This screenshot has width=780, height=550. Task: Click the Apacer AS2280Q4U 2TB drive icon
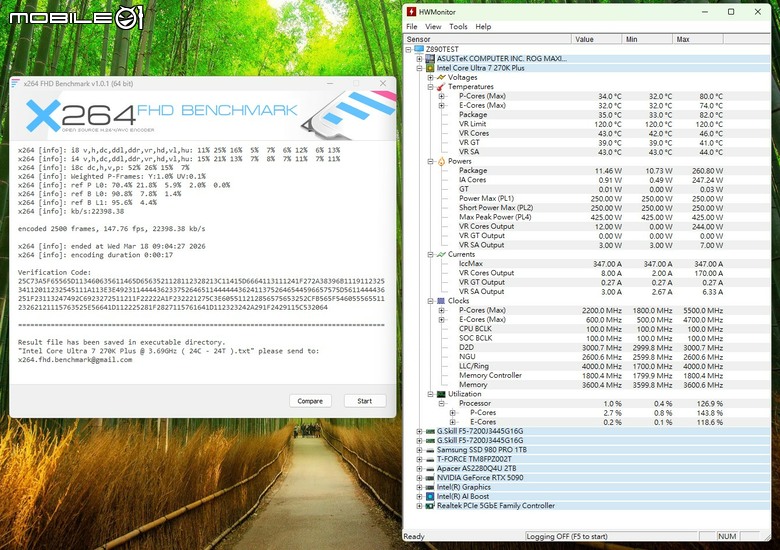tap(430, 468)
